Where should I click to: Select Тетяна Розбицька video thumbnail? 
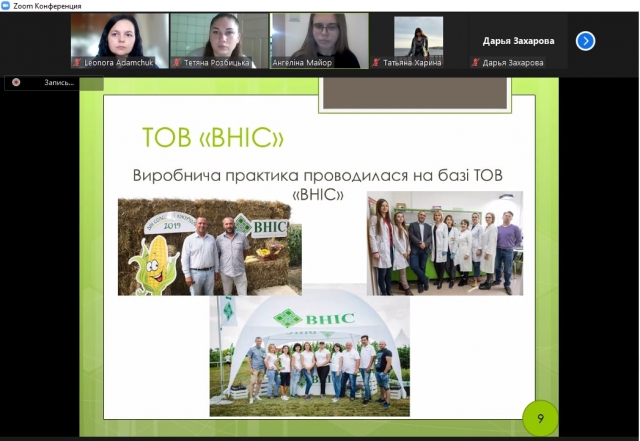[219, 40]
